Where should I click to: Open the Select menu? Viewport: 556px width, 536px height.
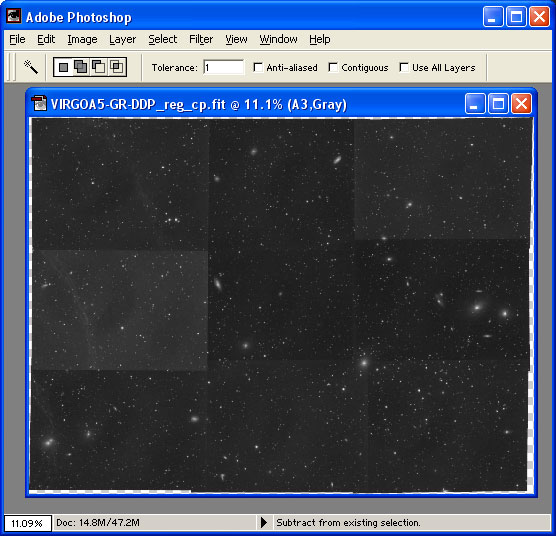point(162,39)
